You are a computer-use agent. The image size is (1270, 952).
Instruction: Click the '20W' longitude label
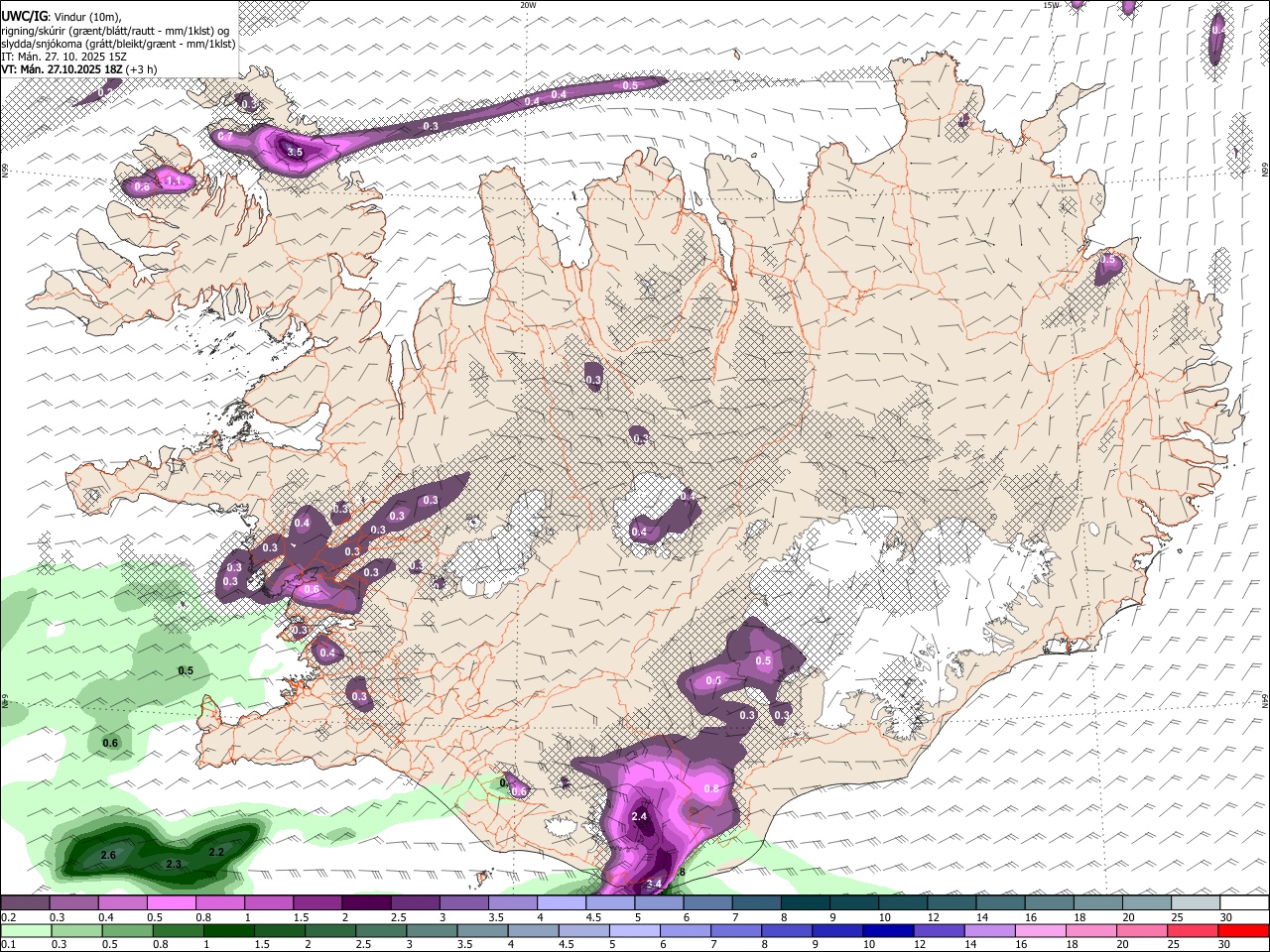coord(528,5)
